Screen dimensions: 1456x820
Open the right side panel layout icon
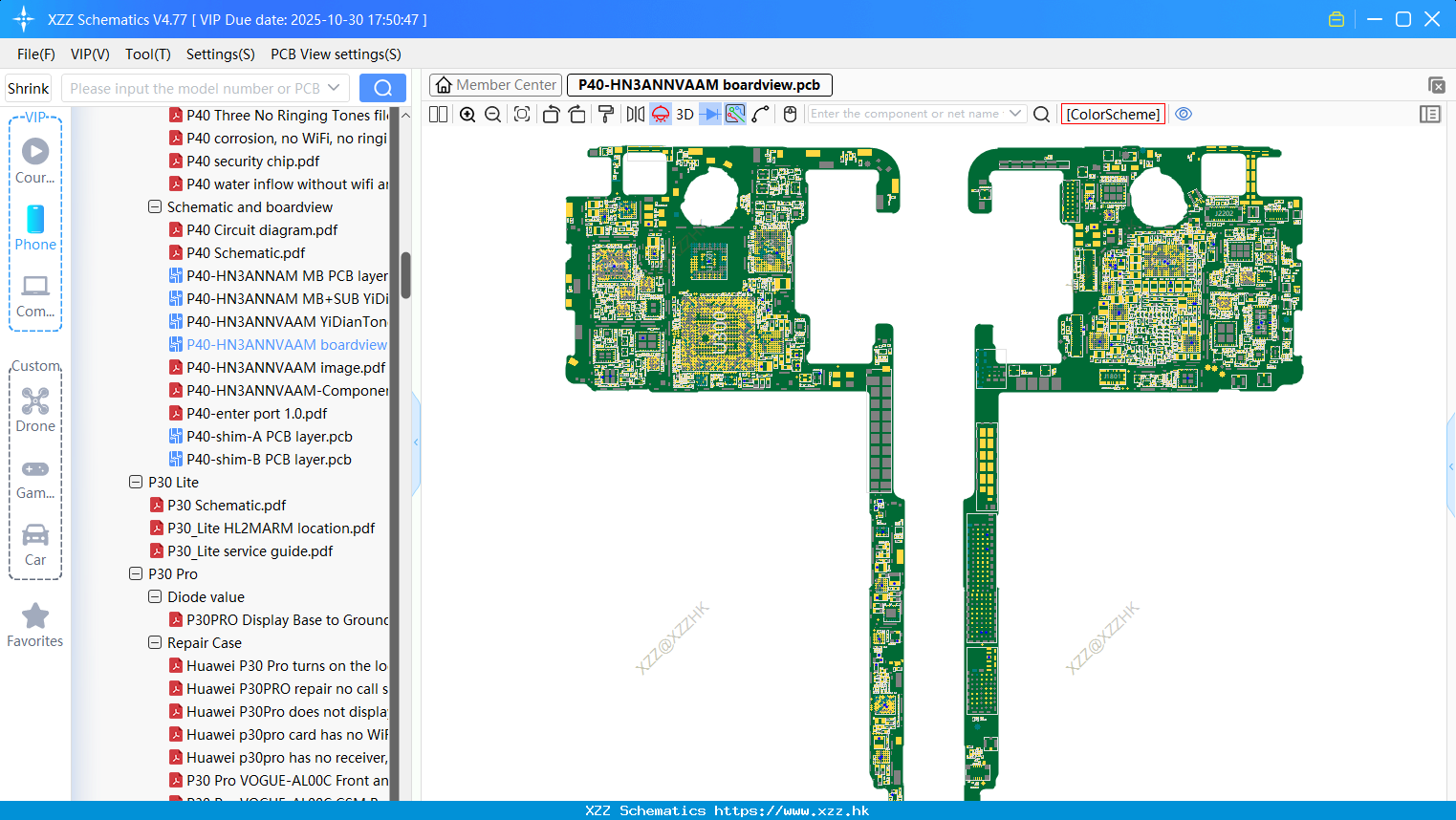click(1430, 114)
